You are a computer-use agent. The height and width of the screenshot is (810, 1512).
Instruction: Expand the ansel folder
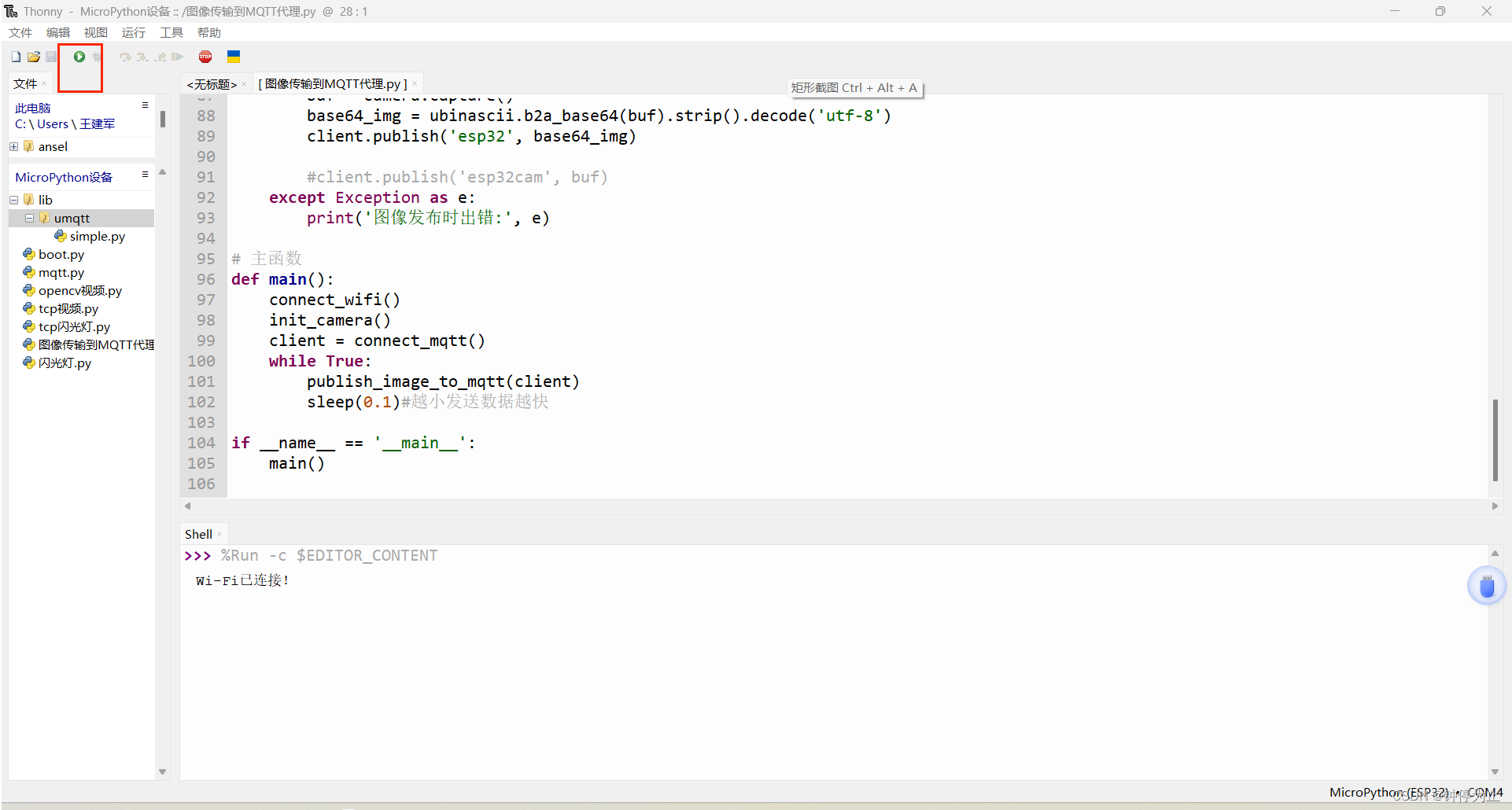14,146
